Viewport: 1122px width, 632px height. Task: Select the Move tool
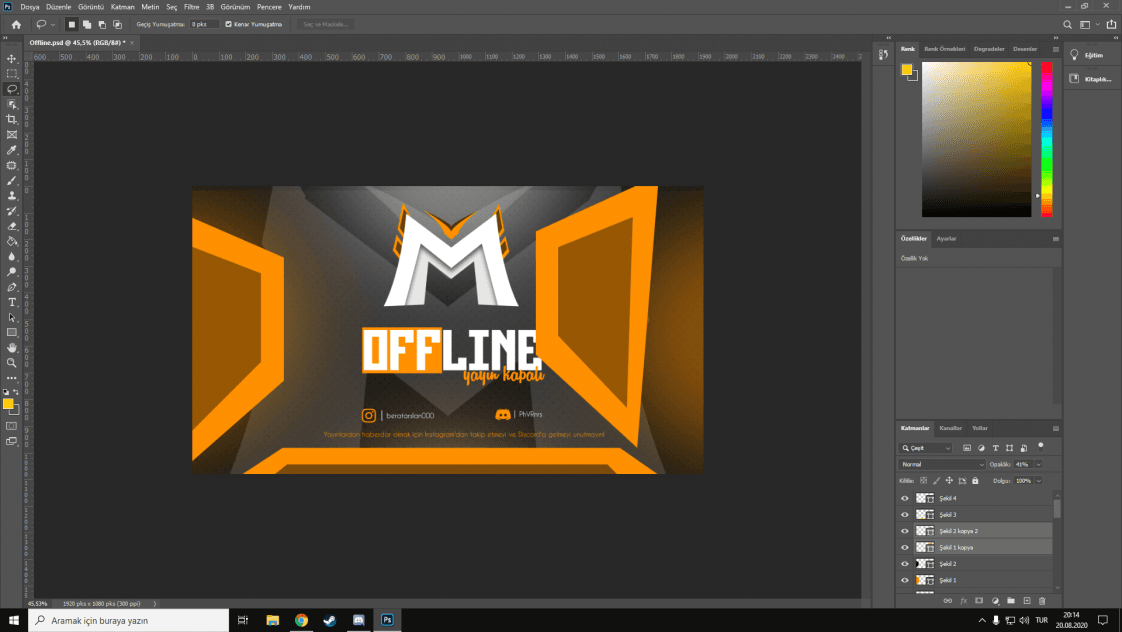11,59
